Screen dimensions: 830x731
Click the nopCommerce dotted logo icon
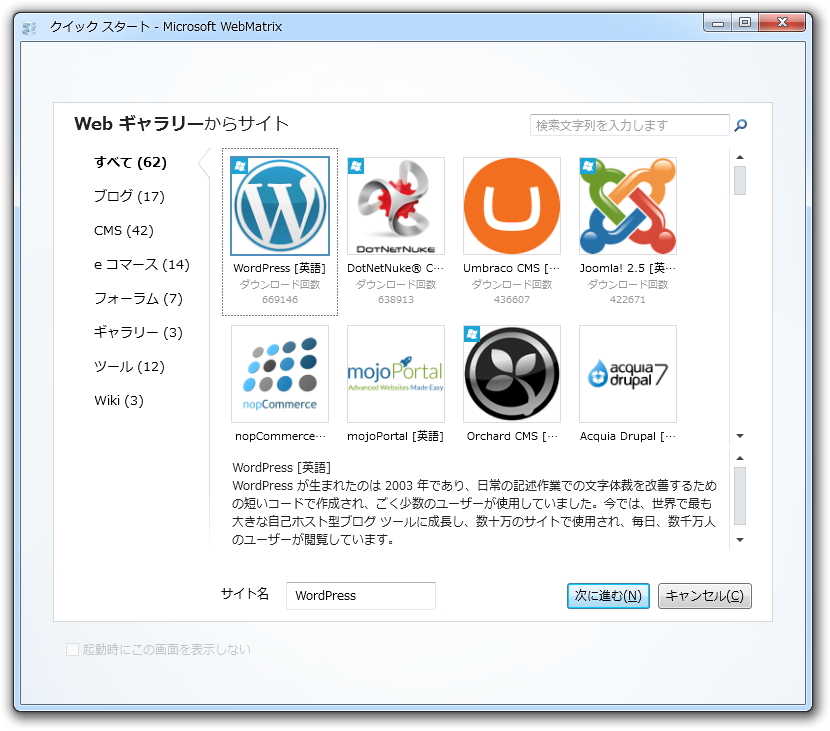click(280, 373)
